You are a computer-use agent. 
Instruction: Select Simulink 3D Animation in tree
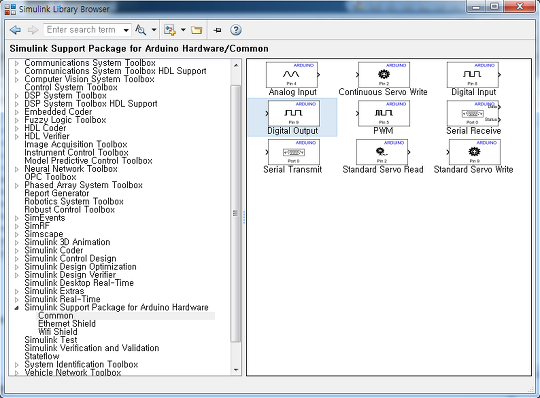[67, 242]
